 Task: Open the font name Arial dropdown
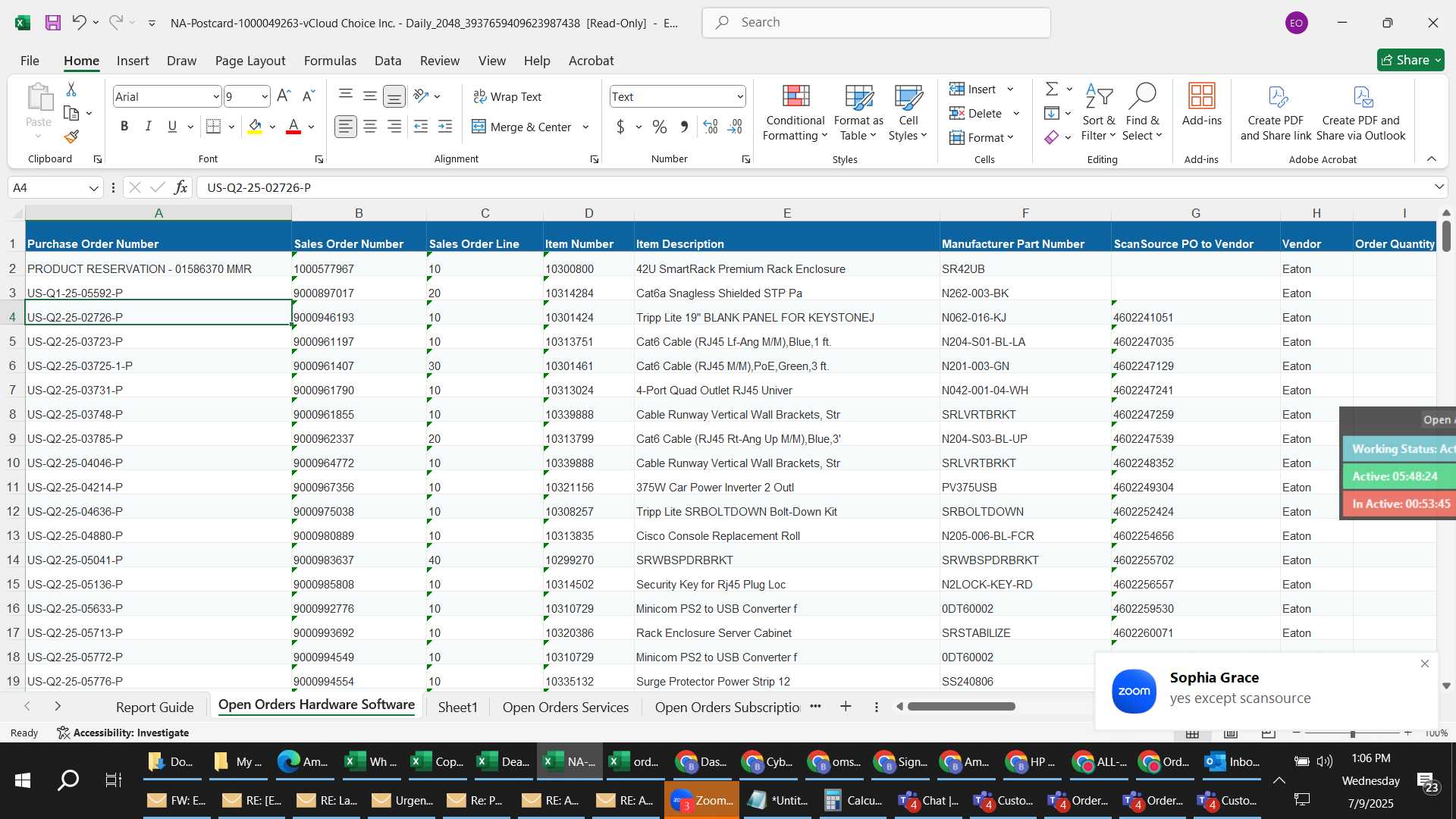[x=216, y=96]
